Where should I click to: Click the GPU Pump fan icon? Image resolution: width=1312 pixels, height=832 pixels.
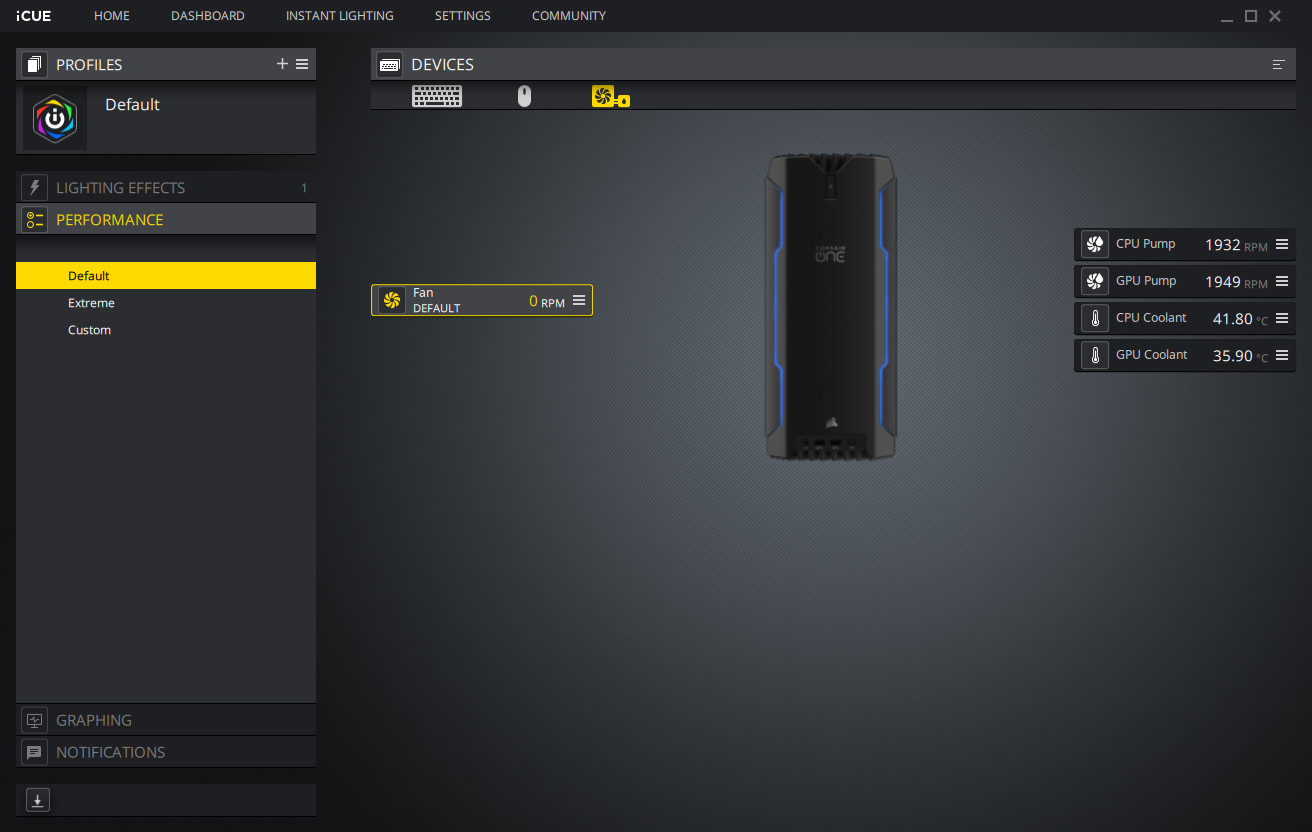[x=1095, y=281]
